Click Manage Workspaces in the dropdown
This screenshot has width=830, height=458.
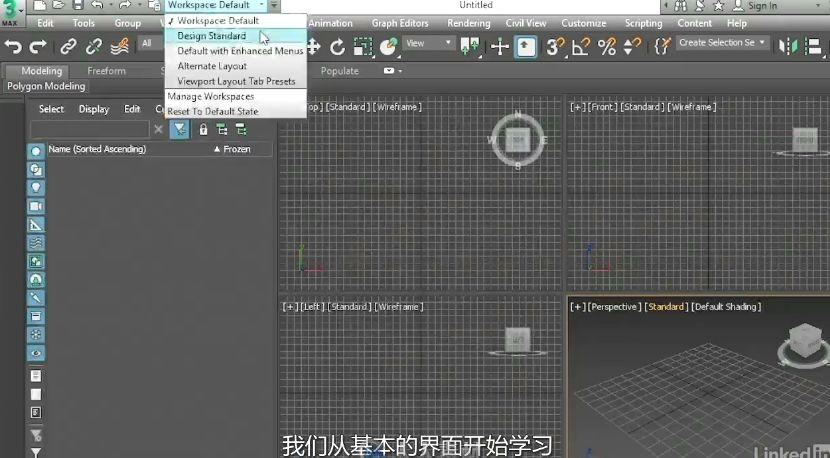pyautogui.click(x=236, y=96)
